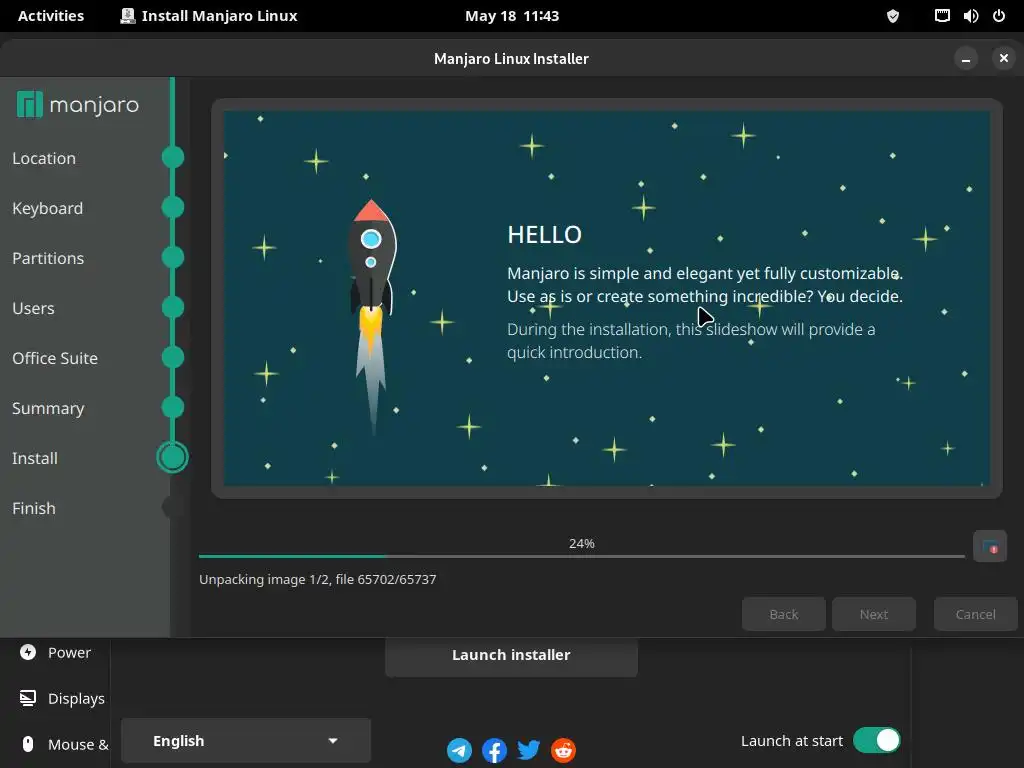Click the Power label in Settings window
The width and height of the screenshot is (1024, 768).
click(69, 652)
